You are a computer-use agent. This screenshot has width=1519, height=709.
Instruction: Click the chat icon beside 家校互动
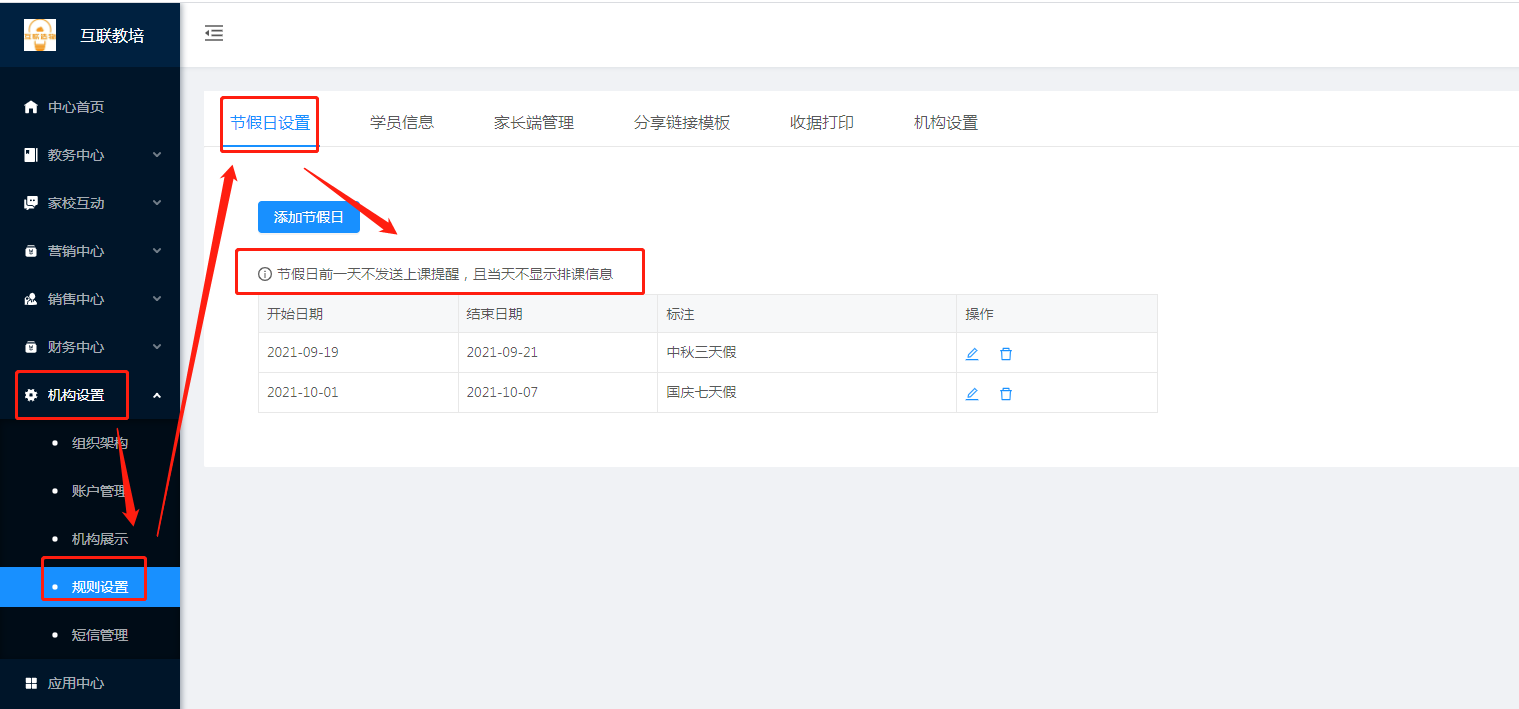click(31, 203)
